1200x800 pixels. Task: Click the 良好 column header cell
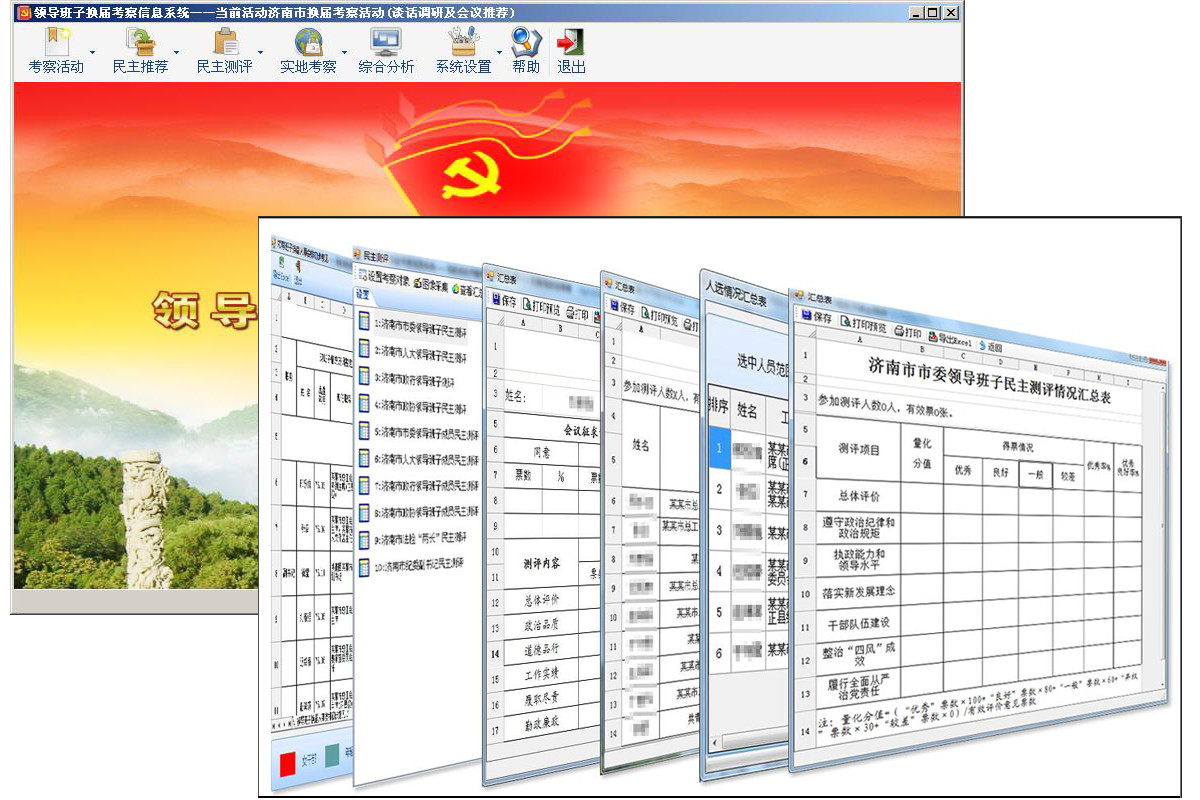1000,473
